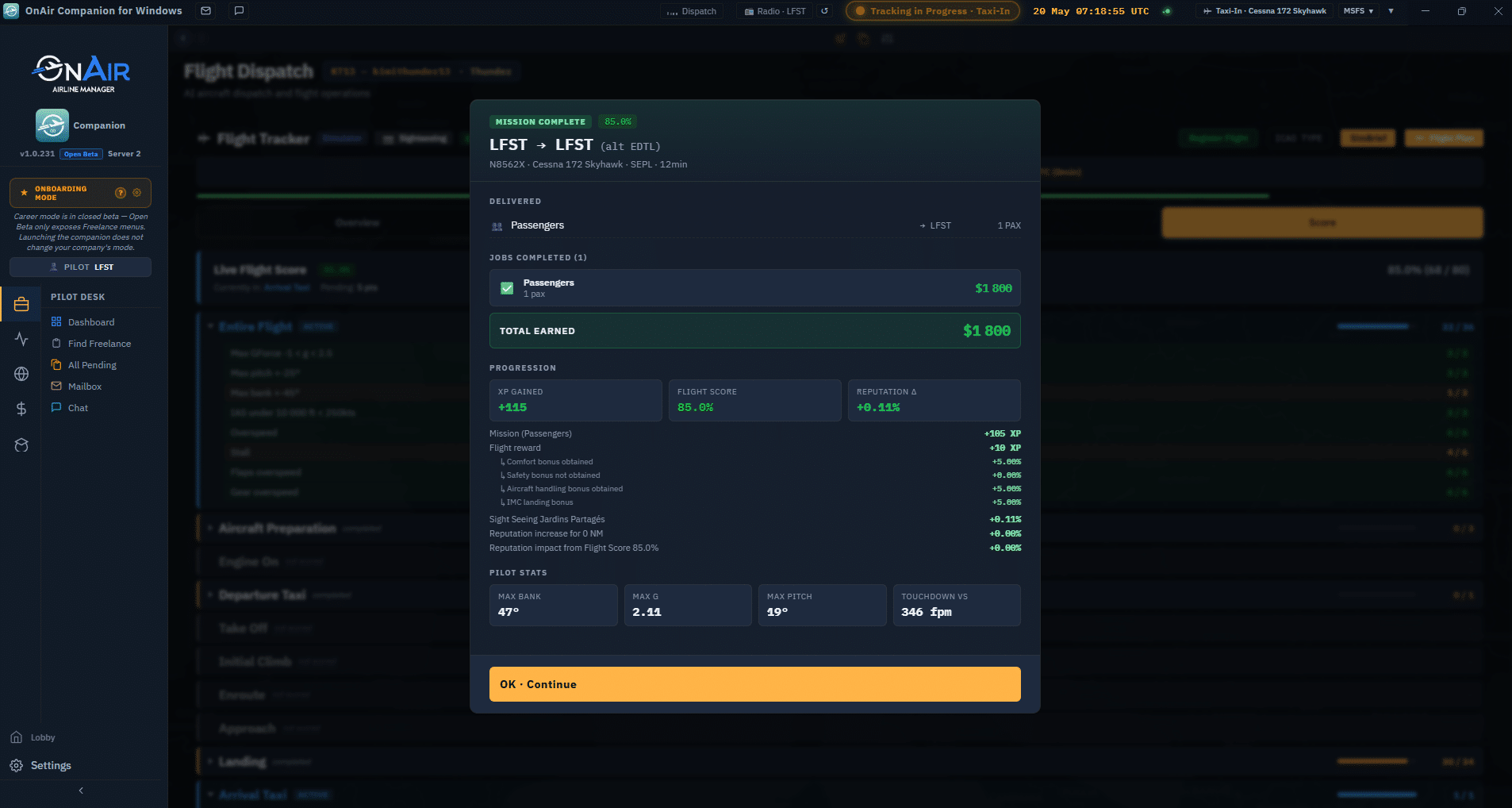Image resolution: width=1512 pixels, height=808 pixels.
Task: Click the Max G 2.11 stat
Action: pyautogui.click(x=688, y=605)
